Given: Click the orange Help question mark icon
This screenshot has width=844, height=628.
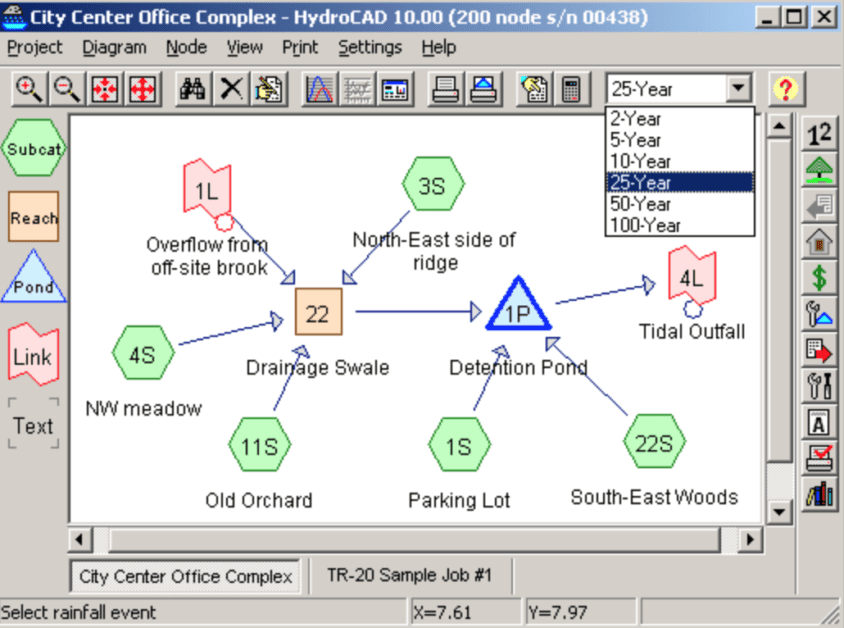Looking at the screenshot, I should coord(786,89).
